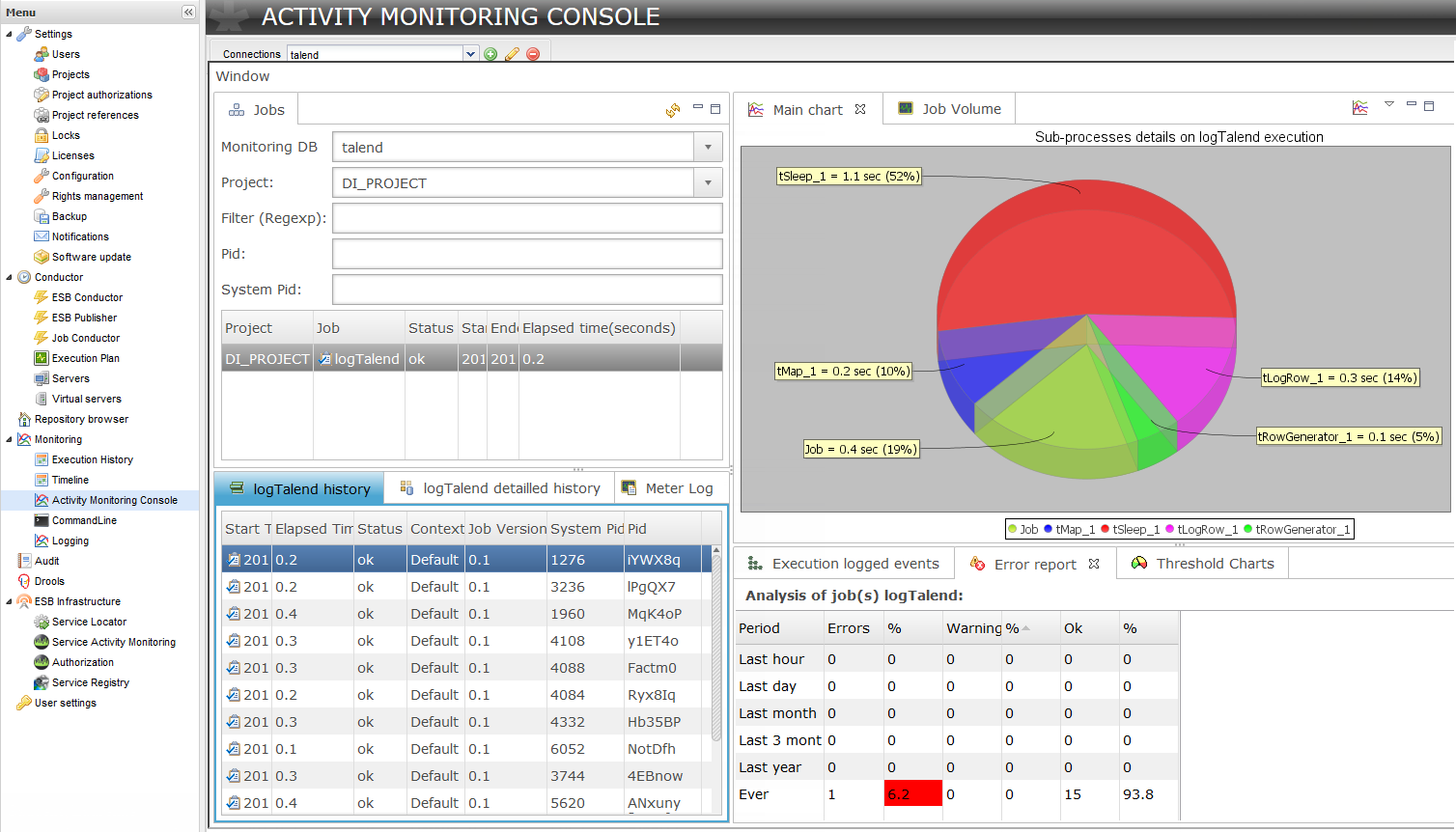The image size is (1456, 832).
Task: Open the Project dropdown arrow
Action: pyautogui.click(x=708, y=183)
